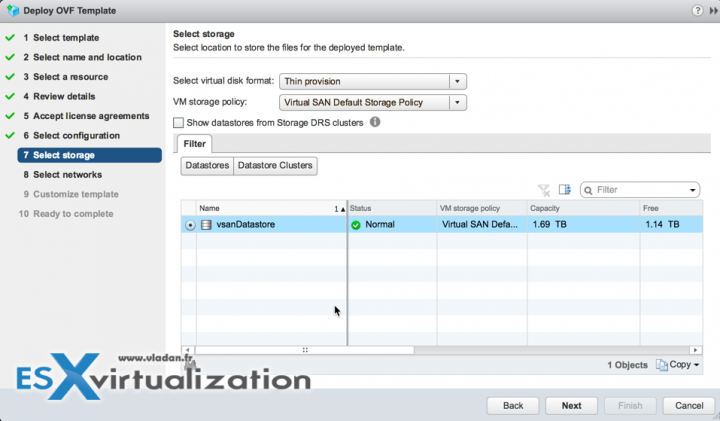Open the show/hide columns icon
Screen dimensions: 720x421
(x=565, y=190)
